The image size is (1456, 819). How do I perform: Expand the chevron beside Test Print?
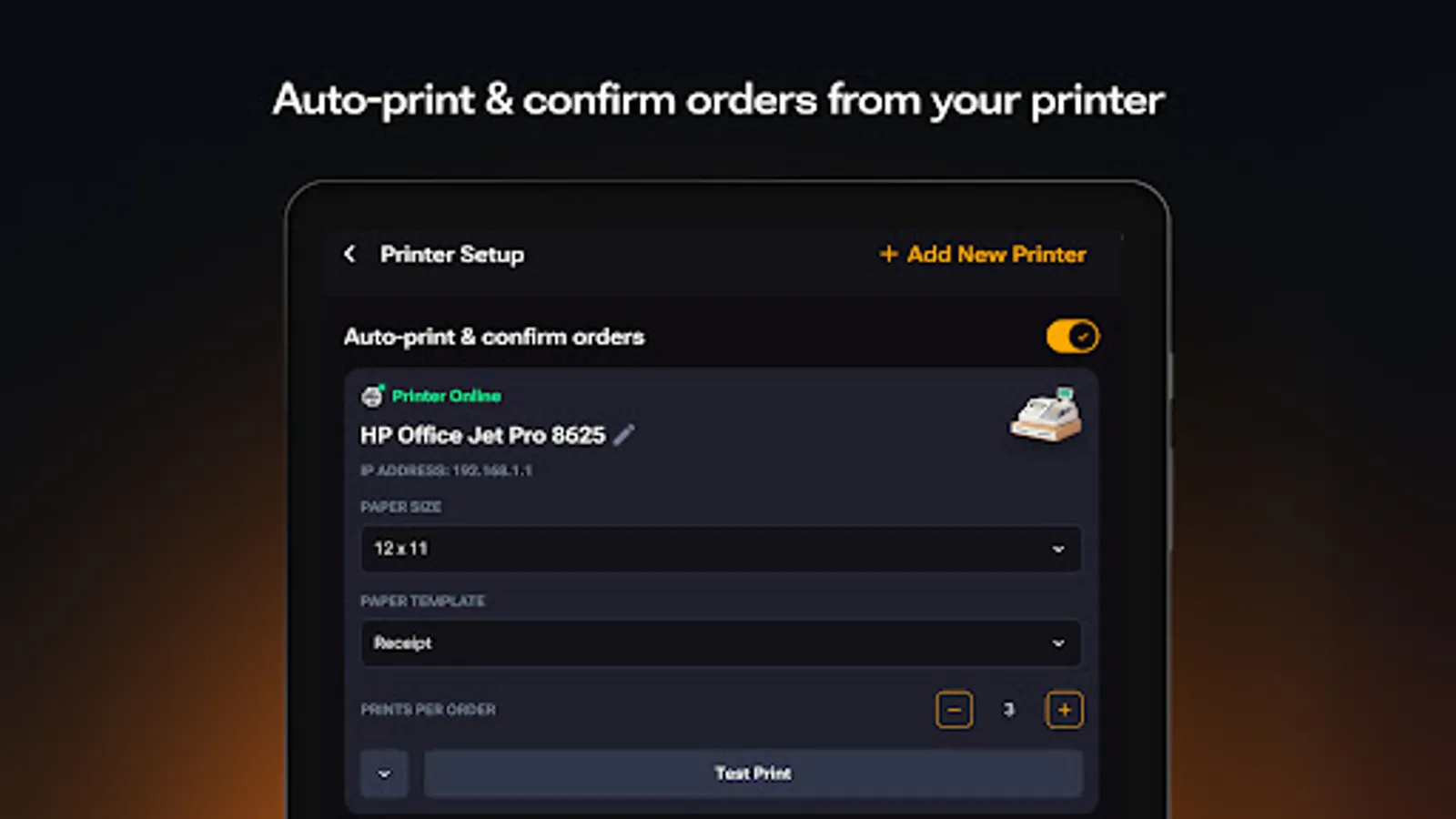[385, 773]
